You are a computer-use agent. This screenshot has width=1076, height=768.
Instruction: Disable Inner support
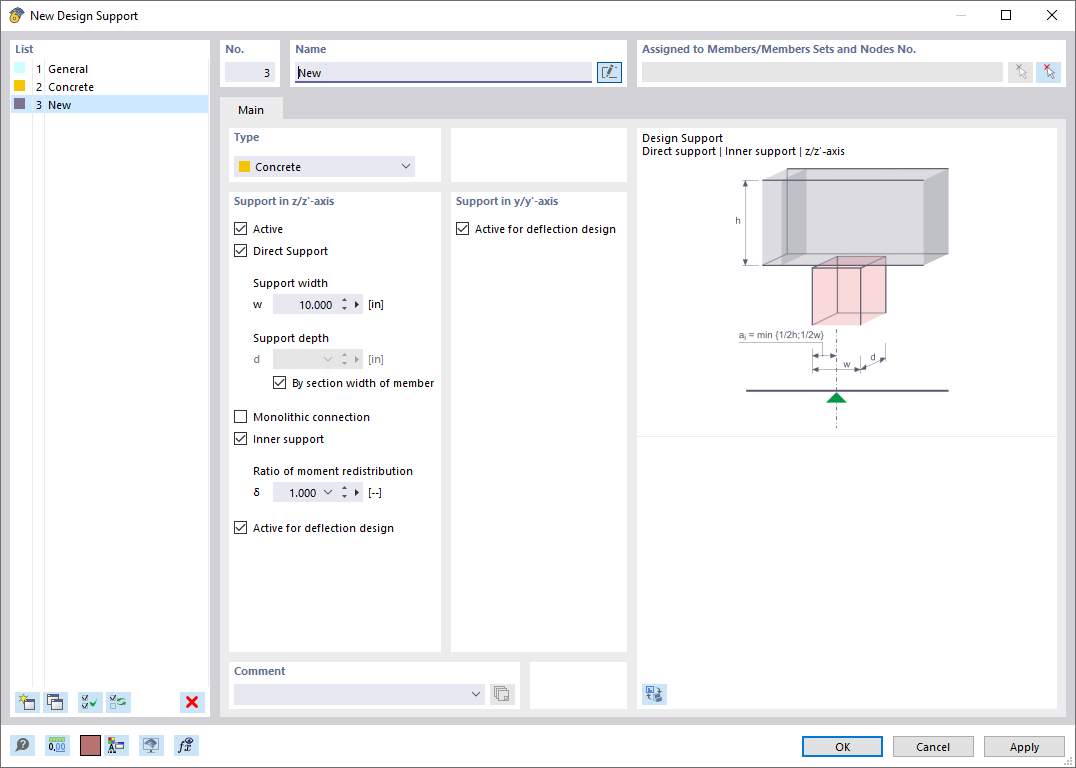point(240,439)
